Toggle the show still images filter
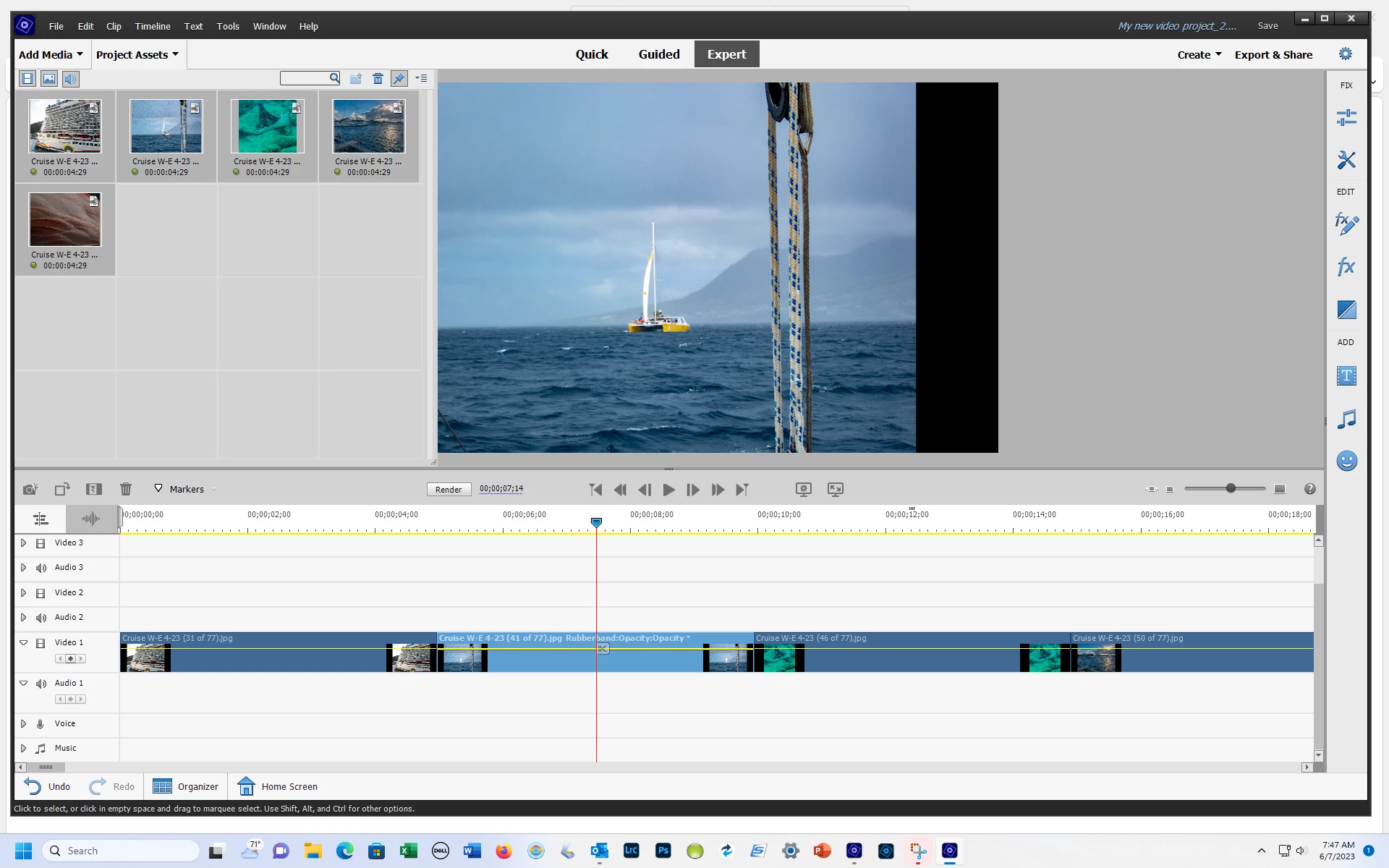The height and width of the screenshot is (868, 1389). [49, 79]
